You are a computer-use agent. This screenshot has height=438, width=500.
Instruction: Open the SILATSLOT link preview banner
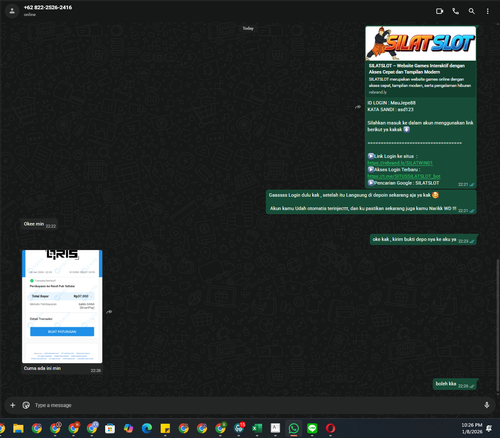click(420, 43)
